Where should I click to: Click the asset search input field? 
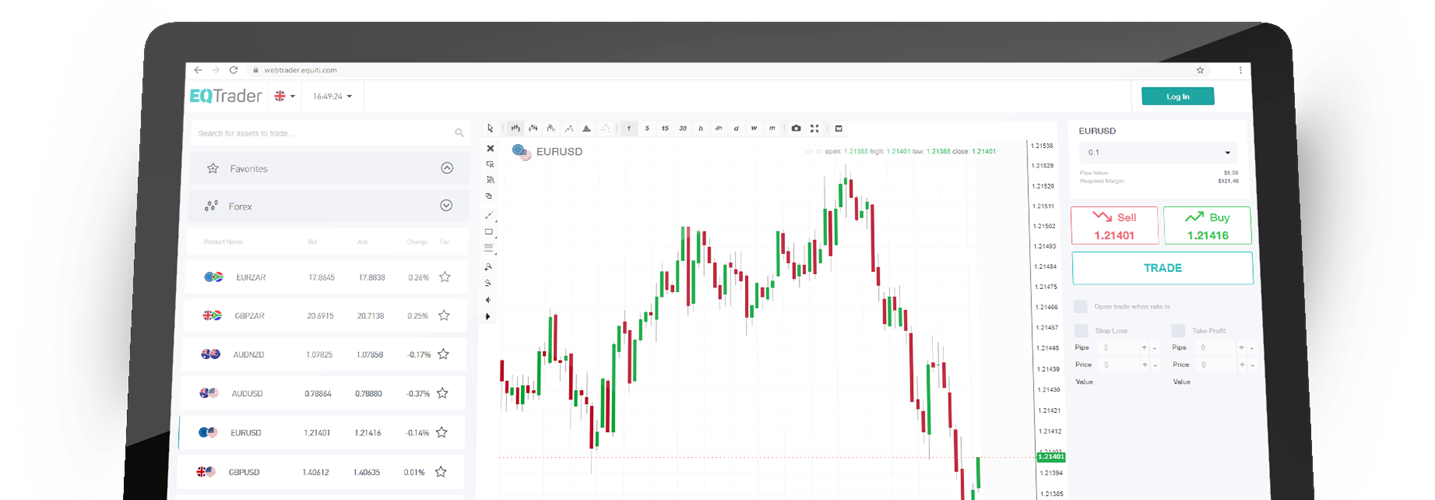(320, 133)
